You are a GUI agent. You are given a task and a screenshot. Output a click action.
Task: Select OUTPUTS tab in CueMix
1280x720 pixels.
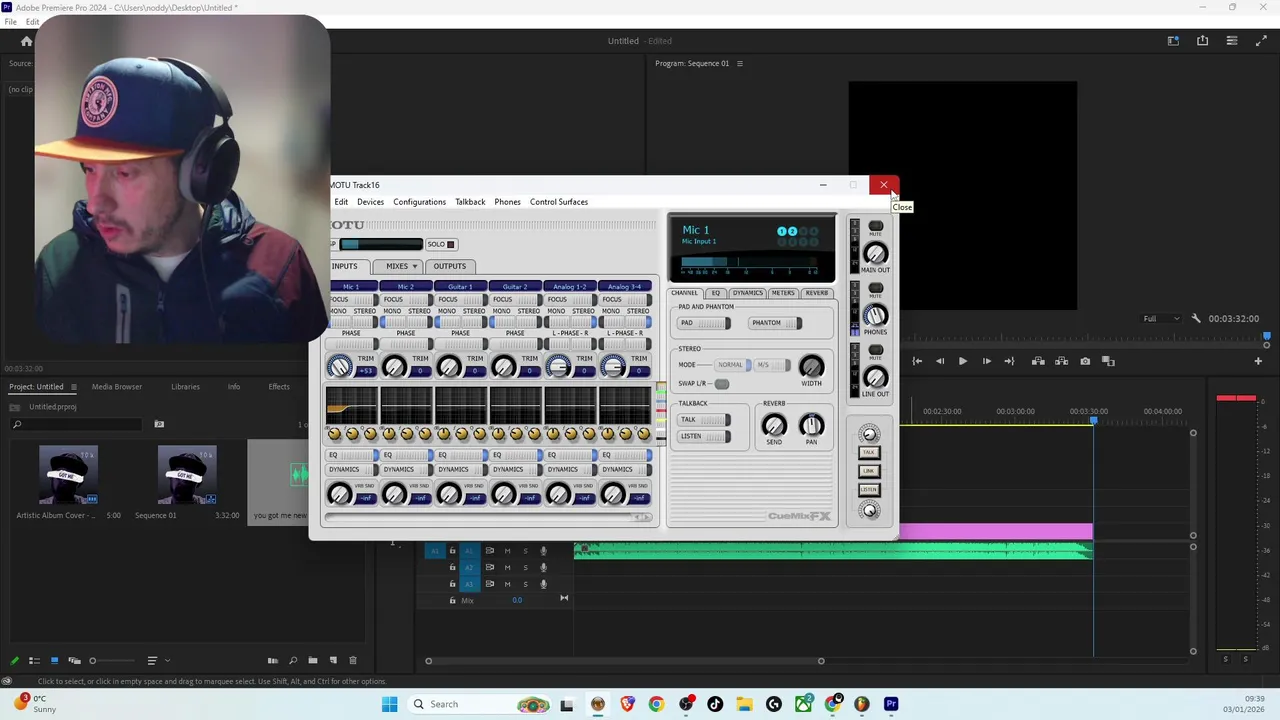tap(449, 266)
